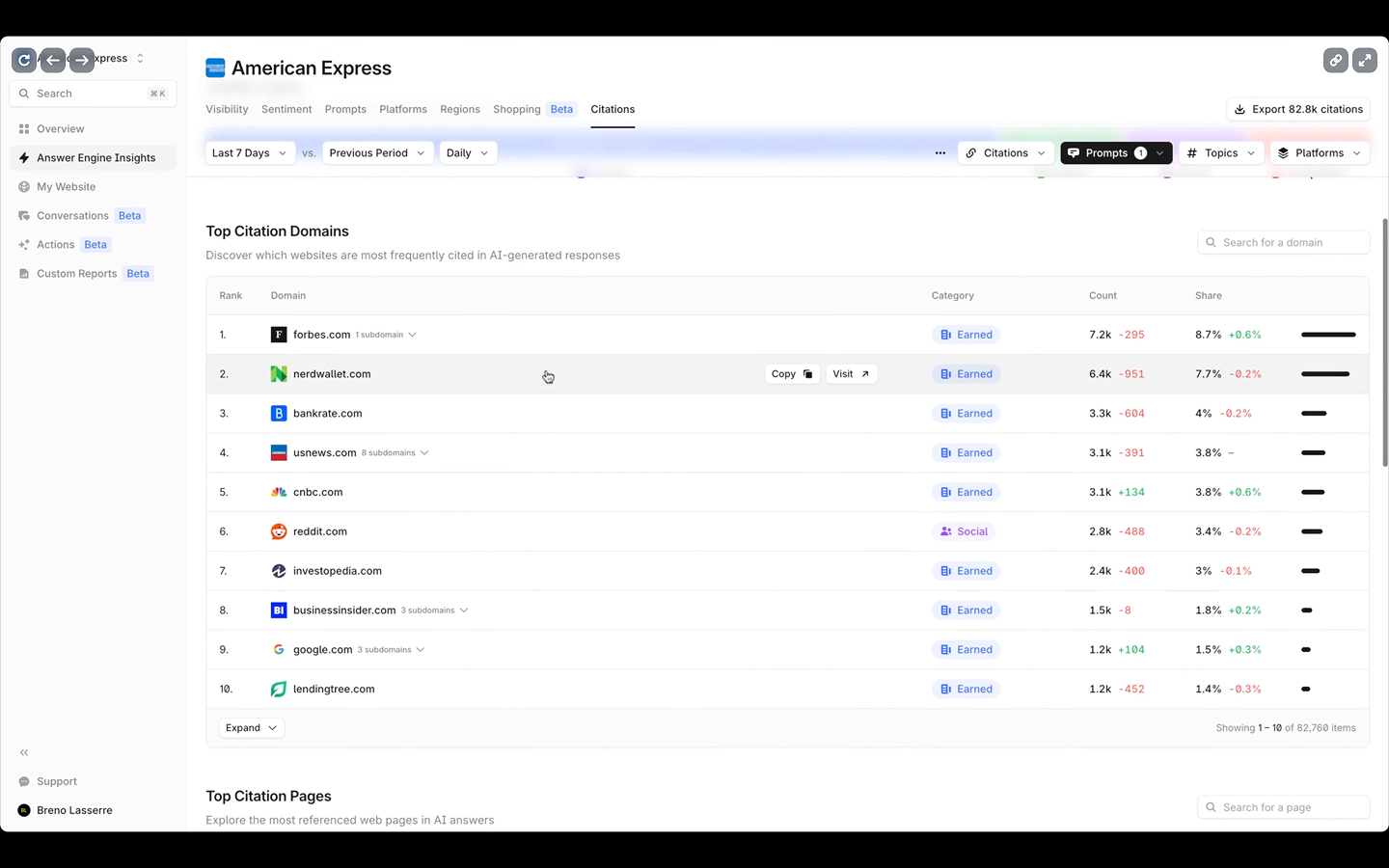
Task: Open the Expand dropdown below the table
Action: (x=251, y=728)
